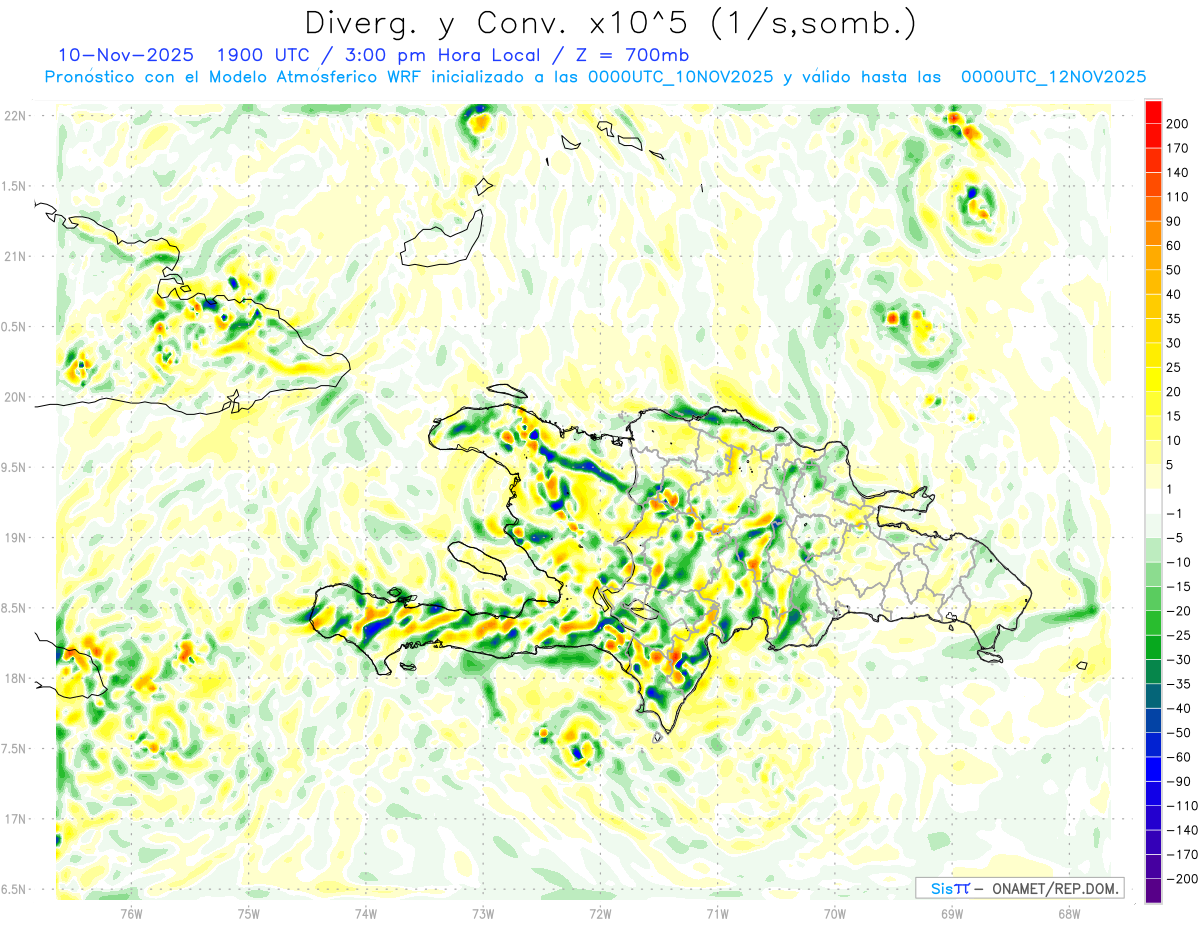Click the latitude label '7.5N'
1200x927 pixels.
pos(15,749)
